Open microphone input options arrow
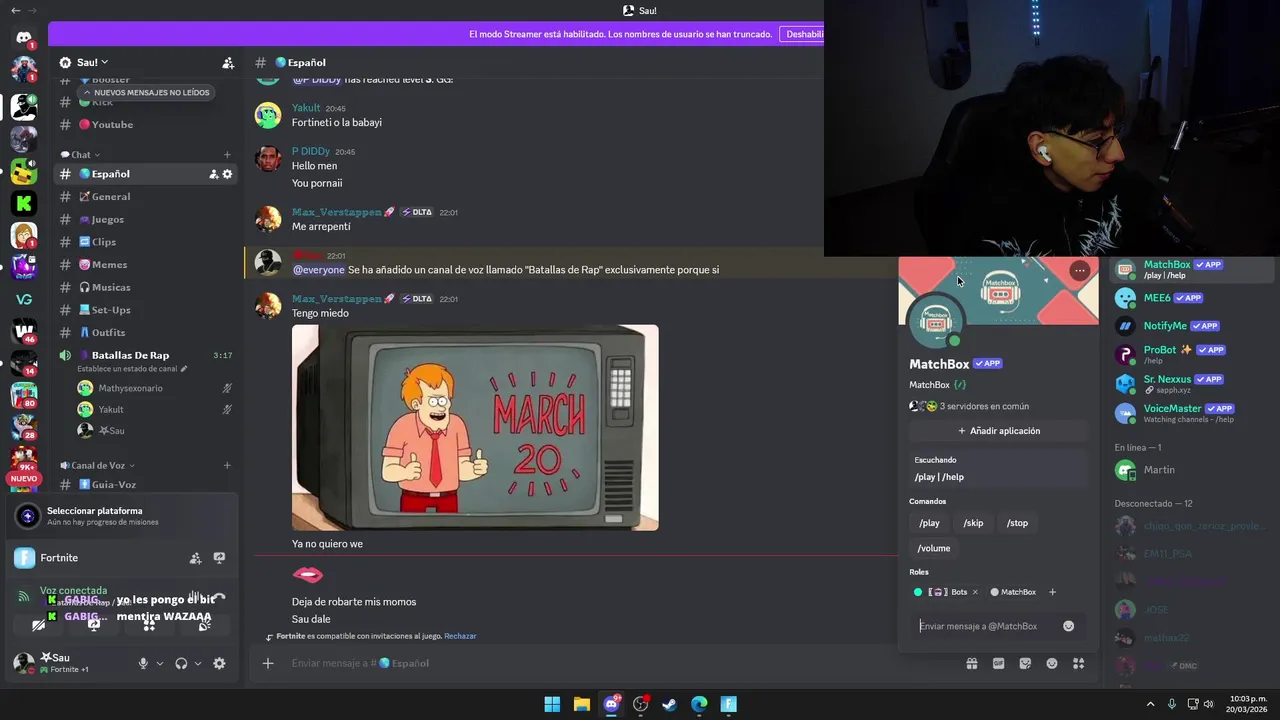 pos(159,663)
